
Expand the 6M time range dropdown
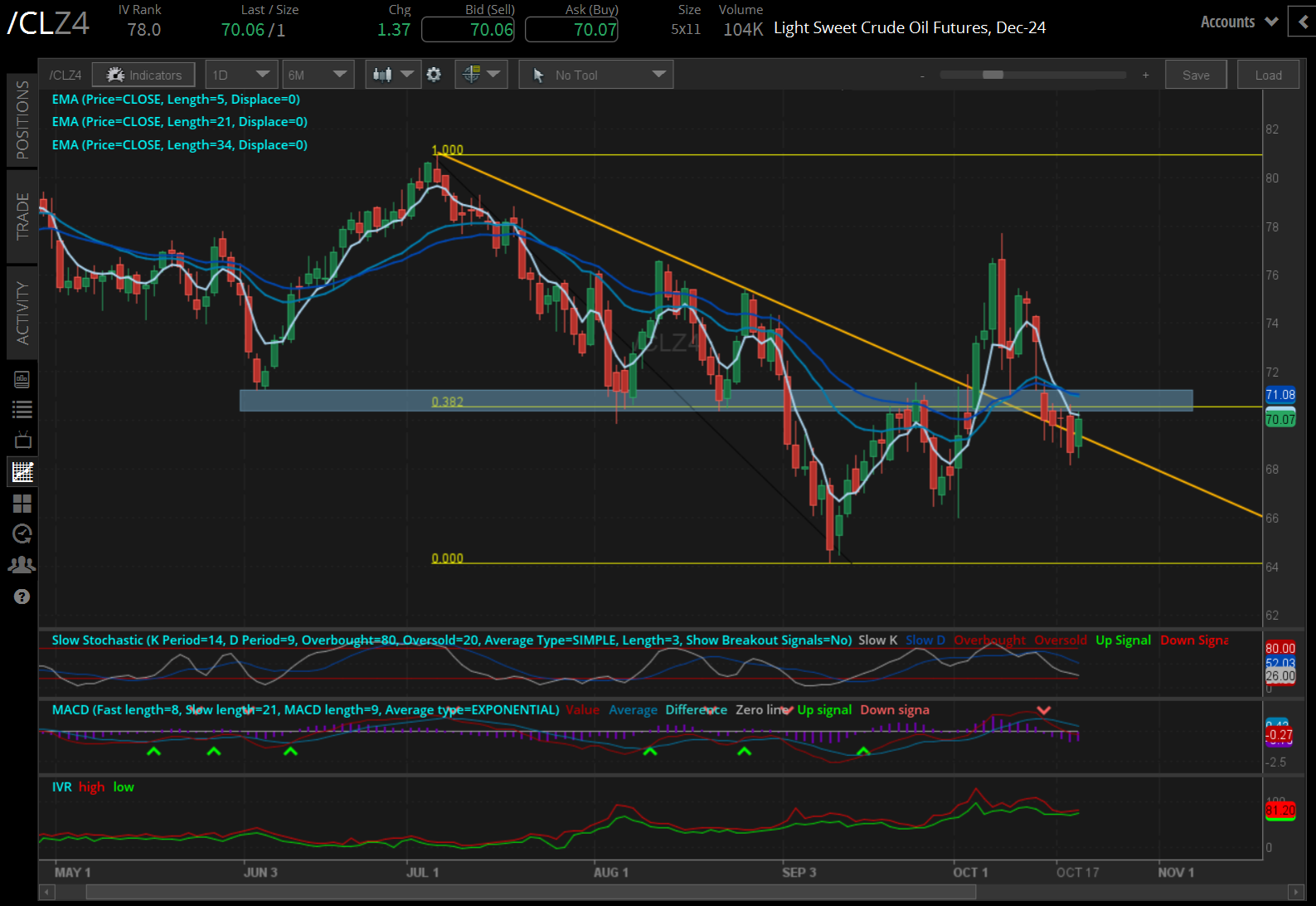(x=318, y=75)
